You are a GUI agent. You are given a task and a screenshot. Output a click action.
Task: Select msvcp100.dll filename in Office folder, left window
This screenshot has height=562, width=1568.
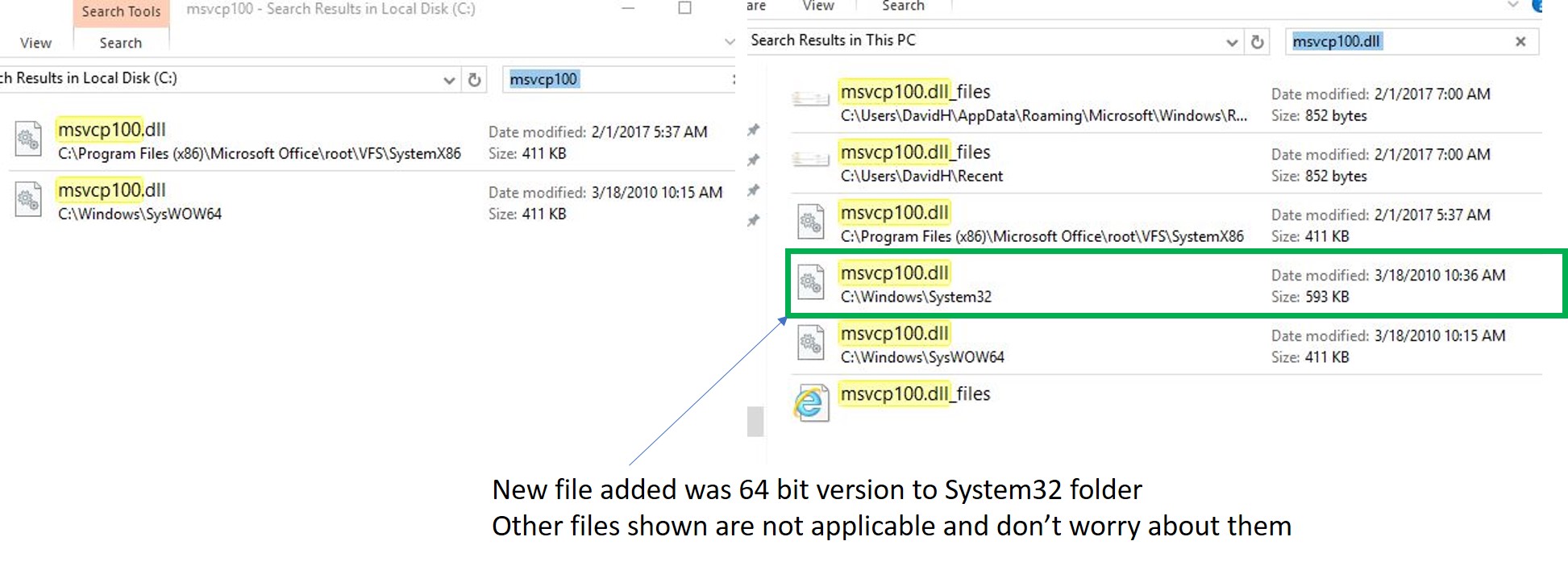111,129
